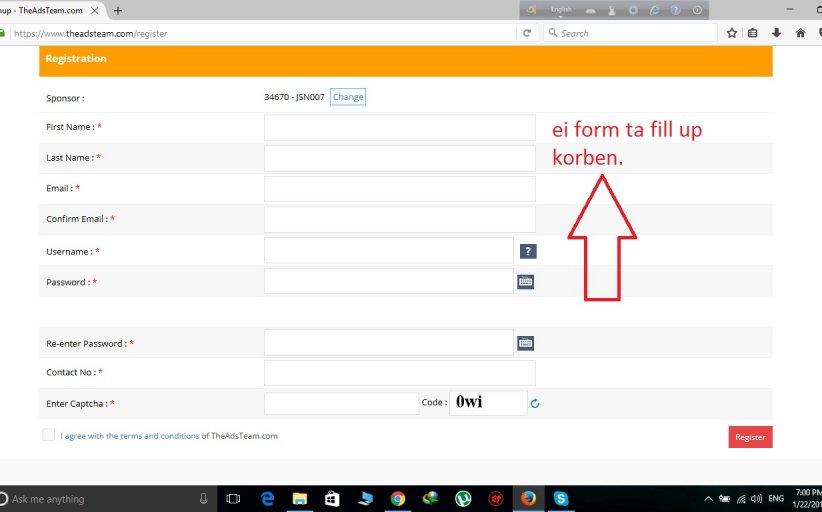This screenshot has height=512, width=822.
Task: Click the Change sponsor button
Action: (x=348, y=97)
